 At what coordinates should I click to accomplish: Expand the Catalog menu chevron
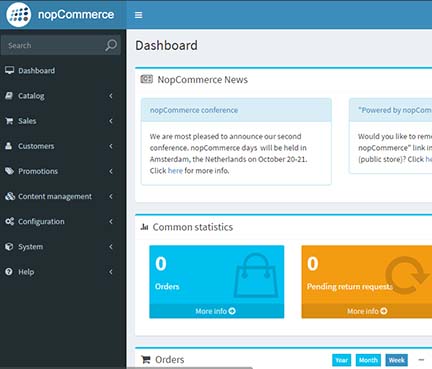coord(111,96)
